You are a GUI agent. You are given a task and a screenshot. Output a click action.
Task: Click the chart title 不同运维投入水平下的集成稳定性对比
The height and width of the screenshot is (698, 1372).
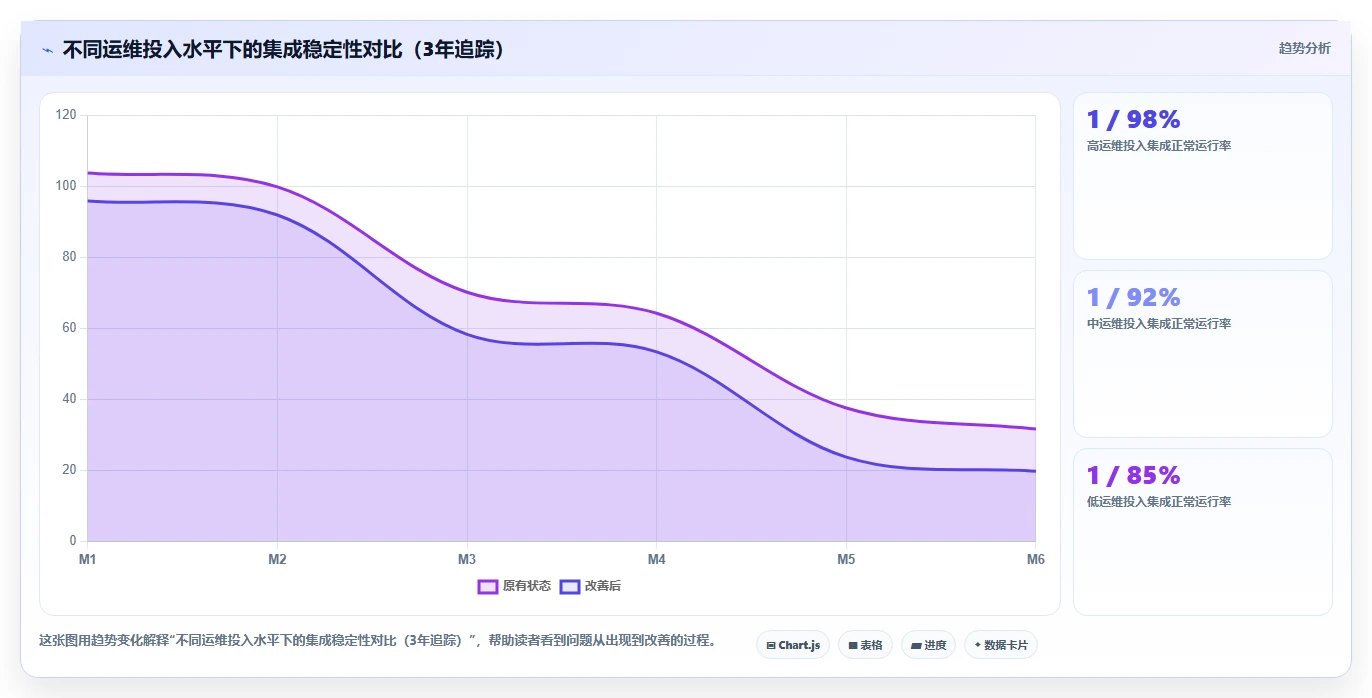284,49
